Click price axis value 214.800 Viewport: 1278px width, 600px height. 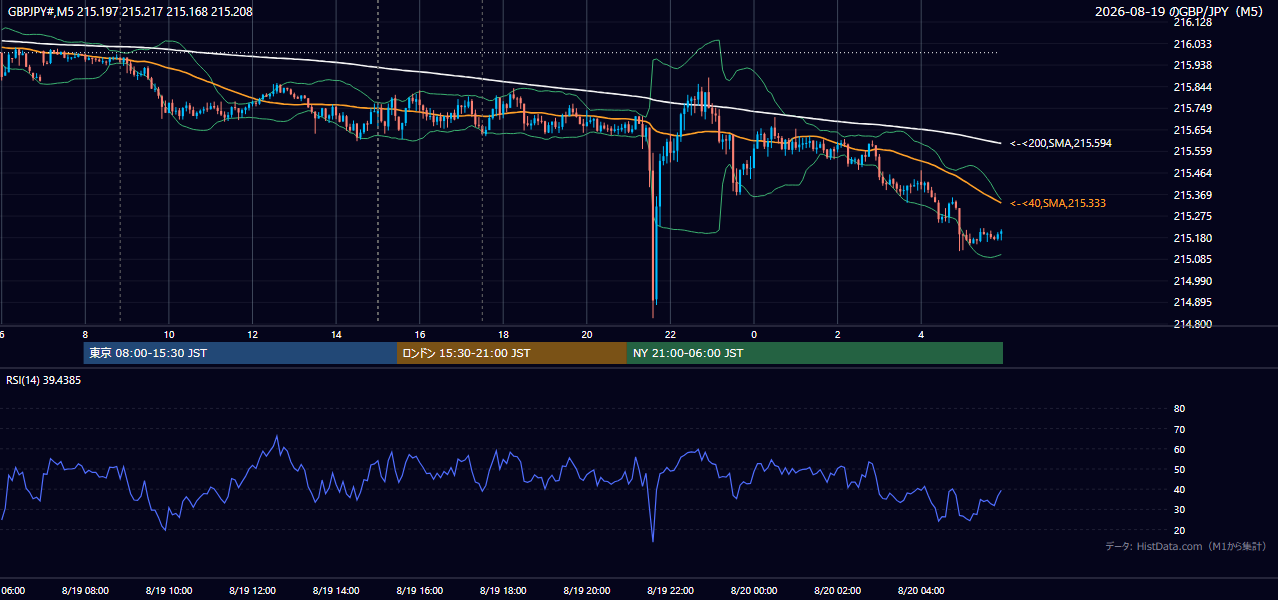1192,324
